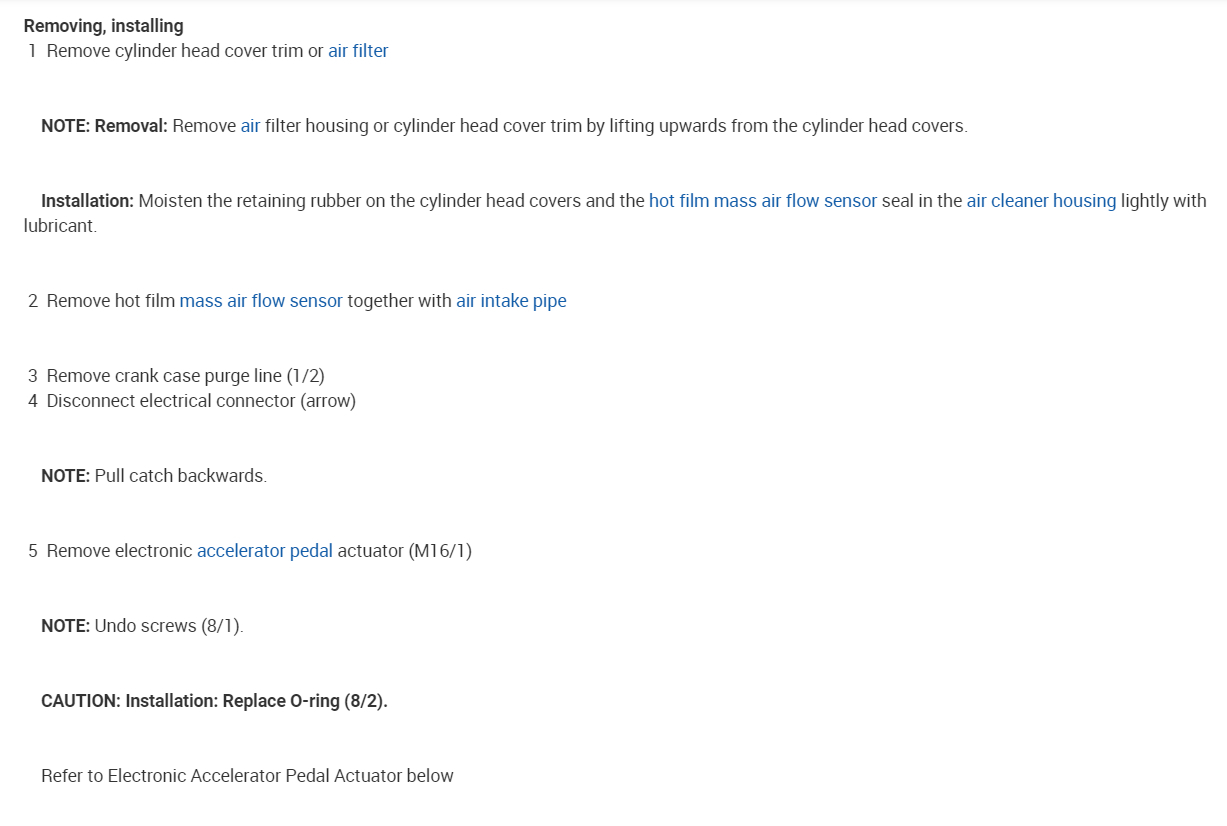The height and width of the screenshot is (826, 1227).
Task: Click "Remove electronic" text in step 5
Action: tap(119, 551)
